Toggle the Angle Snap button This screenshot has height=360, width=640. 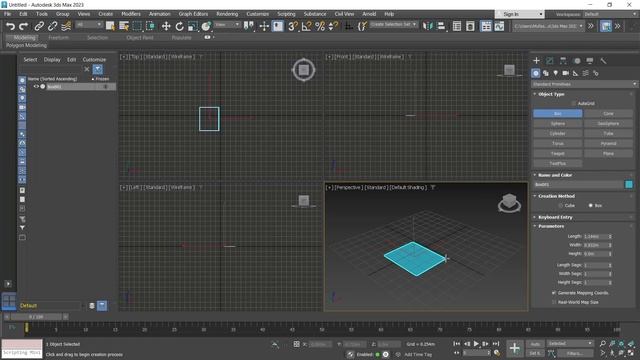coord(306,27)
